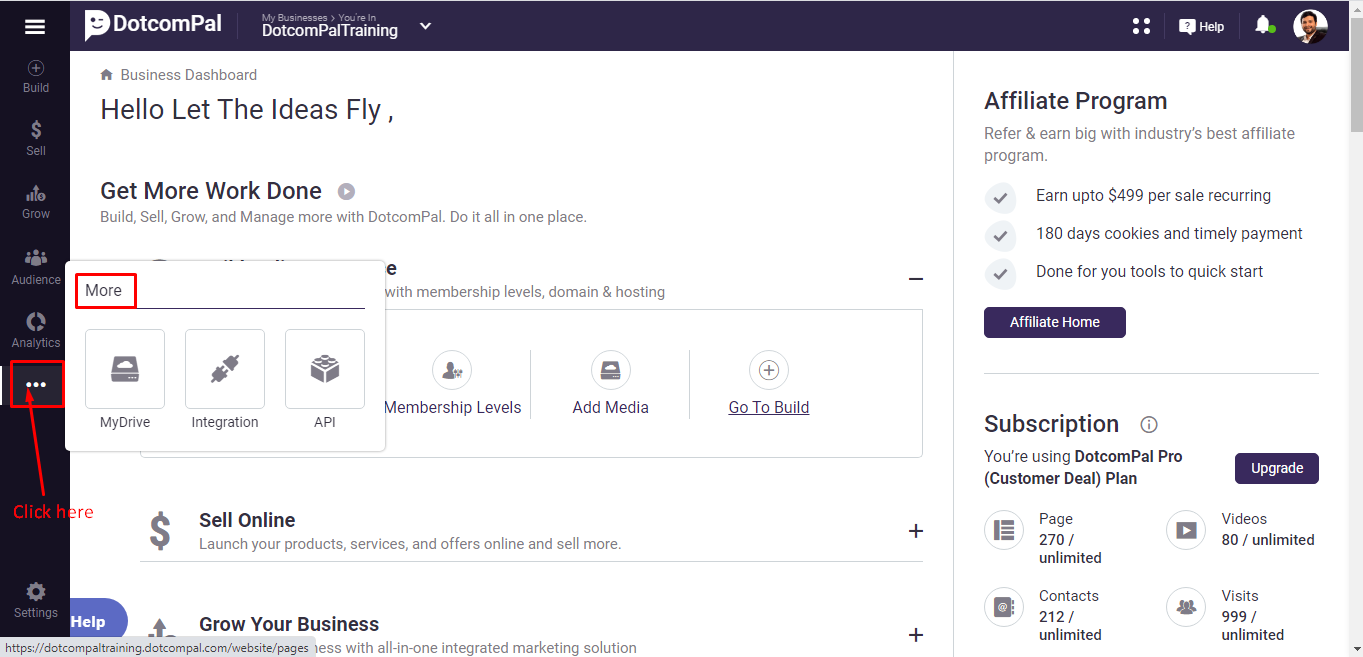Click the Subscription info icon
1363x657 pixels.
point(1149,424)
